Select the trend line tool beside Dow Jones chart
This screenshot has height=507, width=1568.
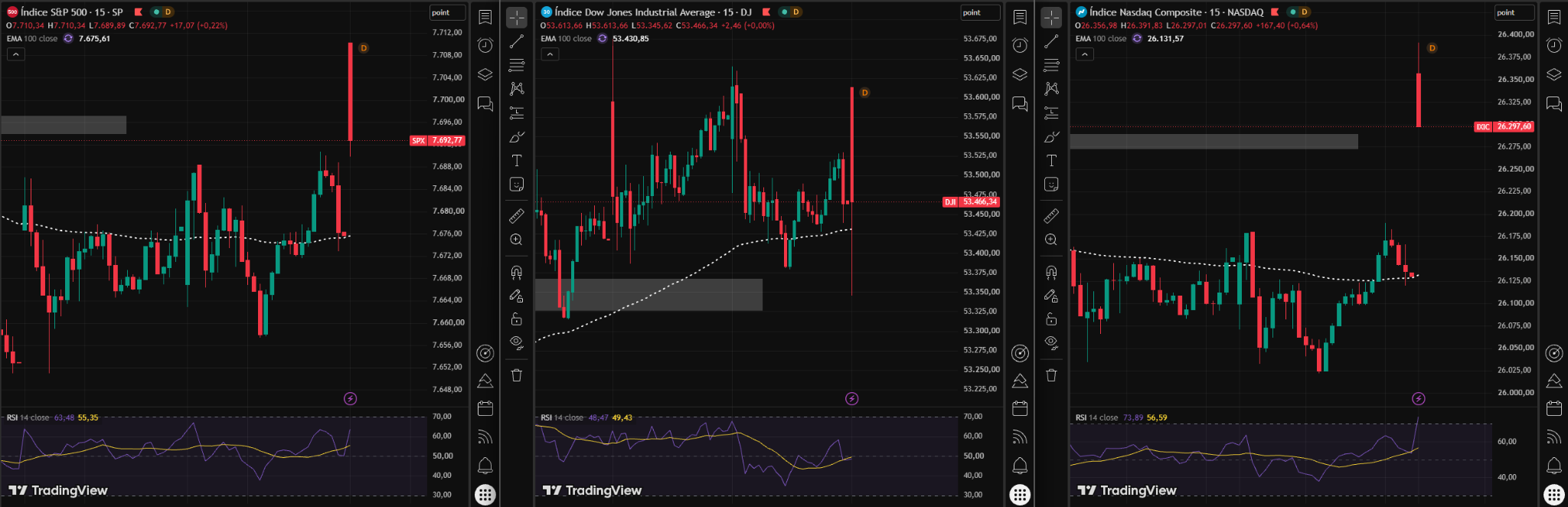pyautogui.click(x=517, y=41)
